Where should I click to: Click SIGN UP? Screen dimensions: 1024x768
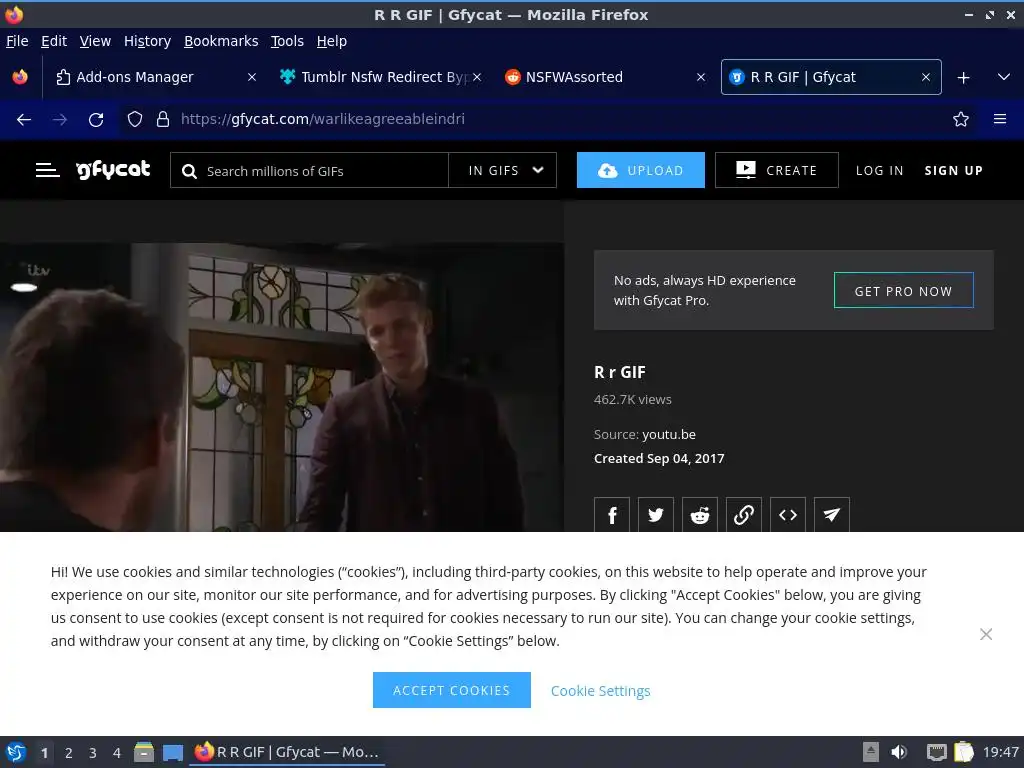[953, 170]
